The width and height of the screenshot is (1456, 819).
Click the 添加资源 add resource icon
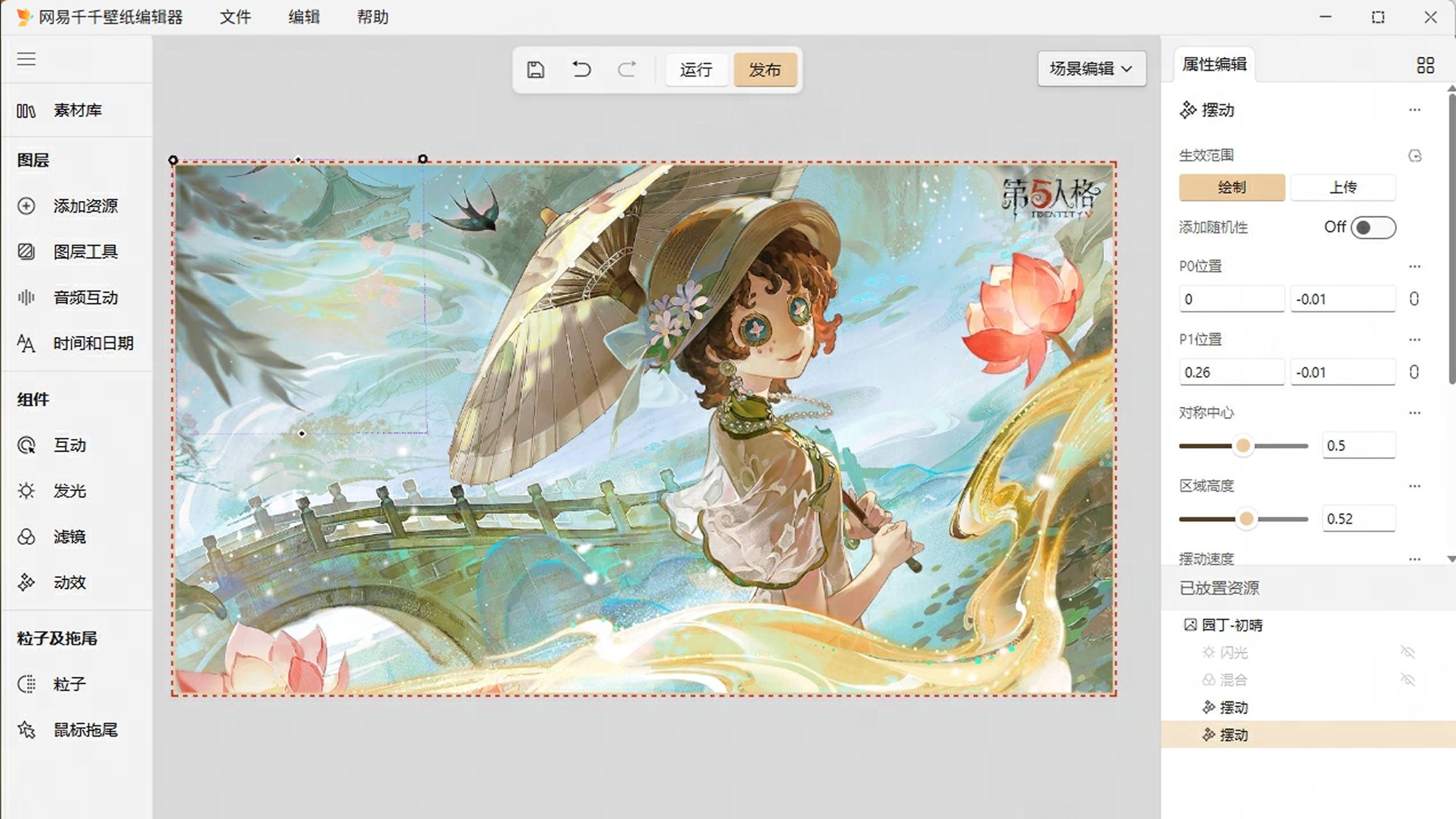coord(26,206)
